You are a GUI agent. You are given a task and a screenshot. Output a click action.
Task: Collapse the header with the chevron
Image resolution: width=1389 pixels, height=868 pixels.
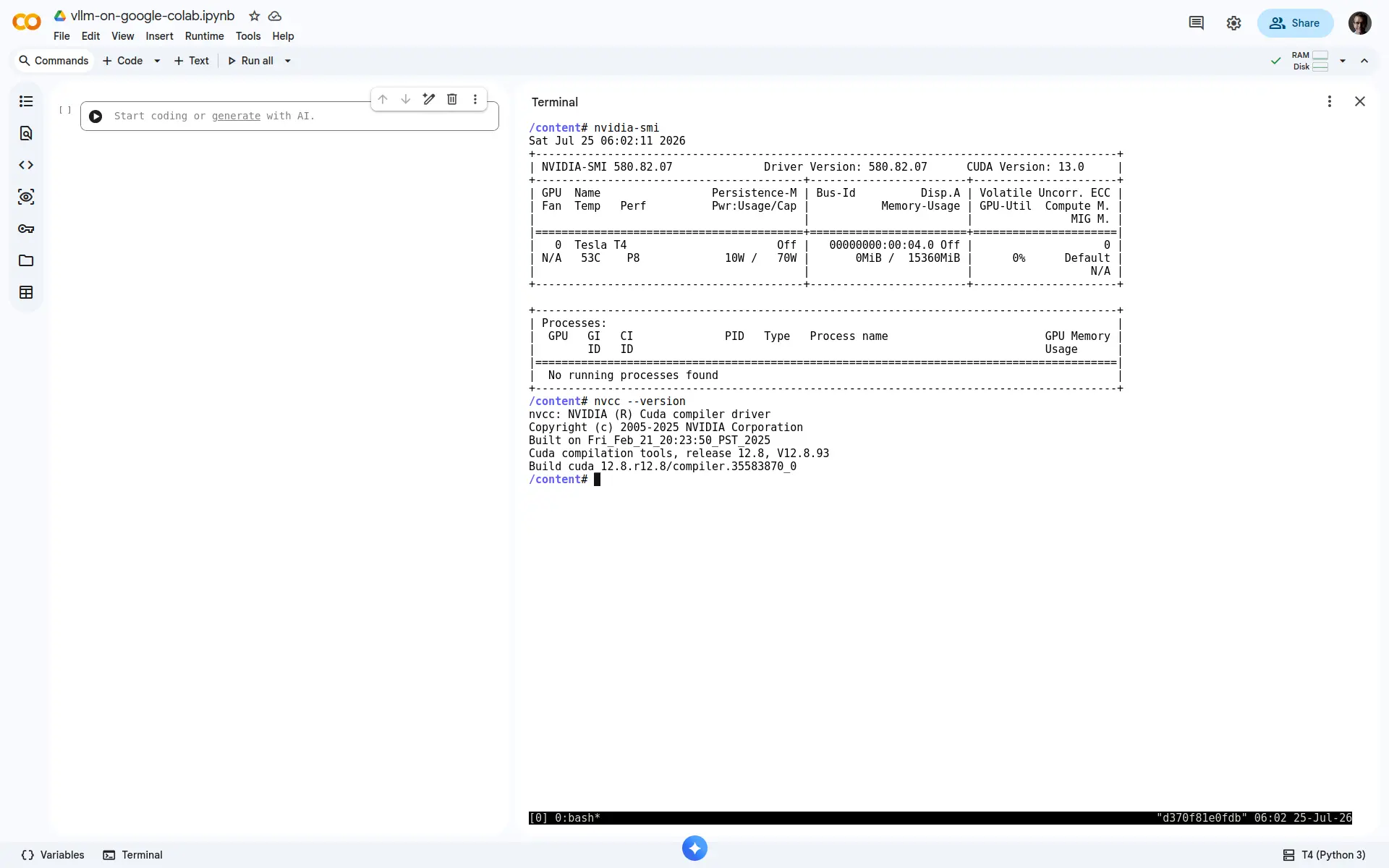click(1364, 61)
